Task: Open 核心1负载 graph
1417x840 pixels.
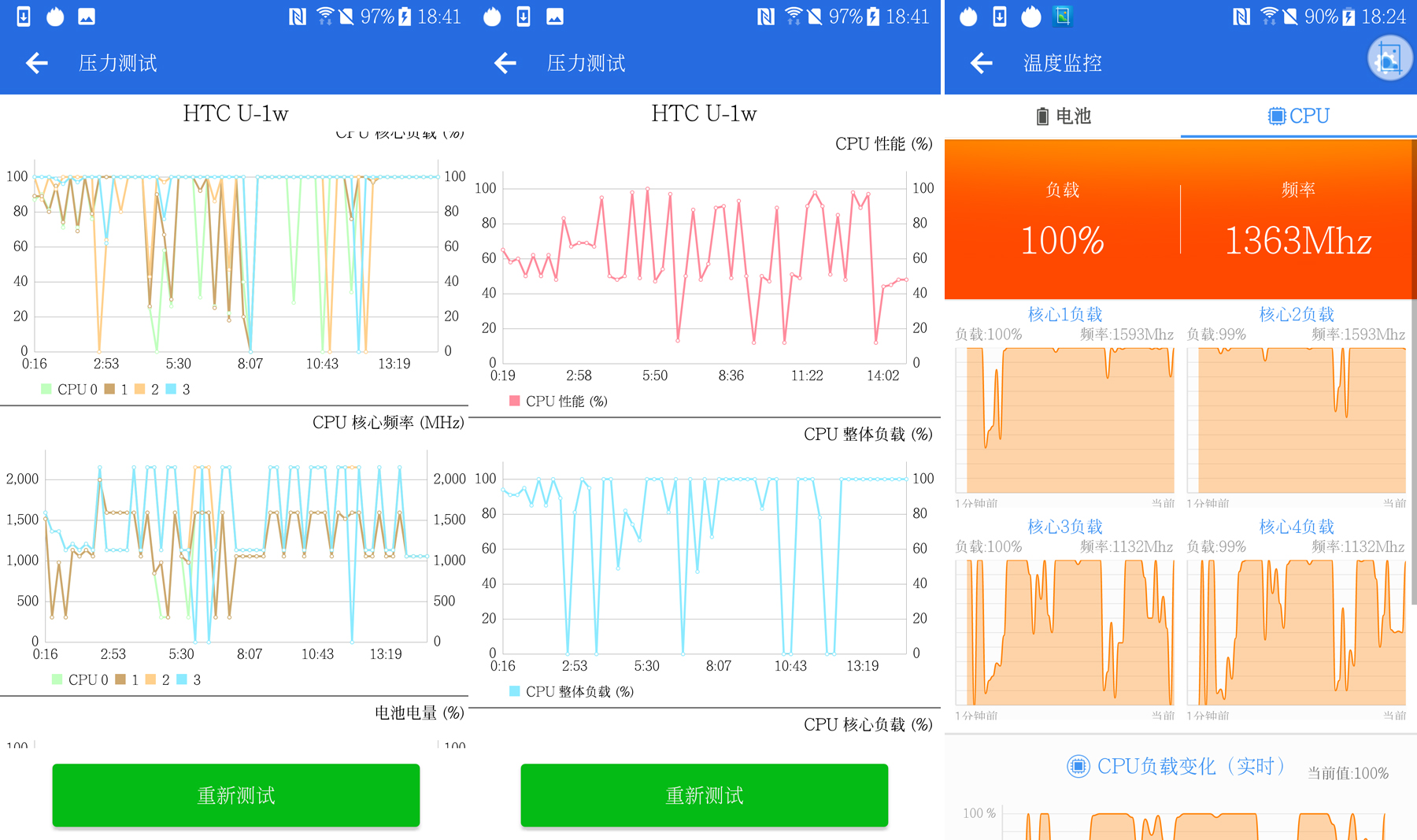Action: click(x=1064, y=421)
